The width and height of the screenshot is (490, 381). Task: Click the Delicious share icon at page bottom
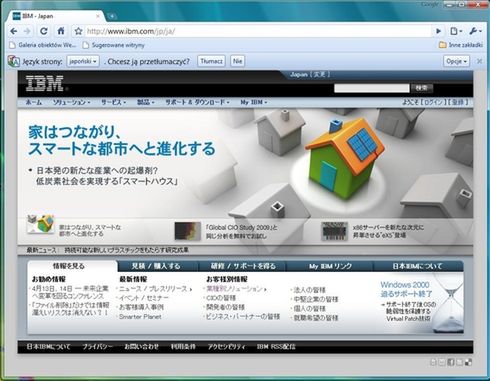pyautogui.click(x=468, y=362)
